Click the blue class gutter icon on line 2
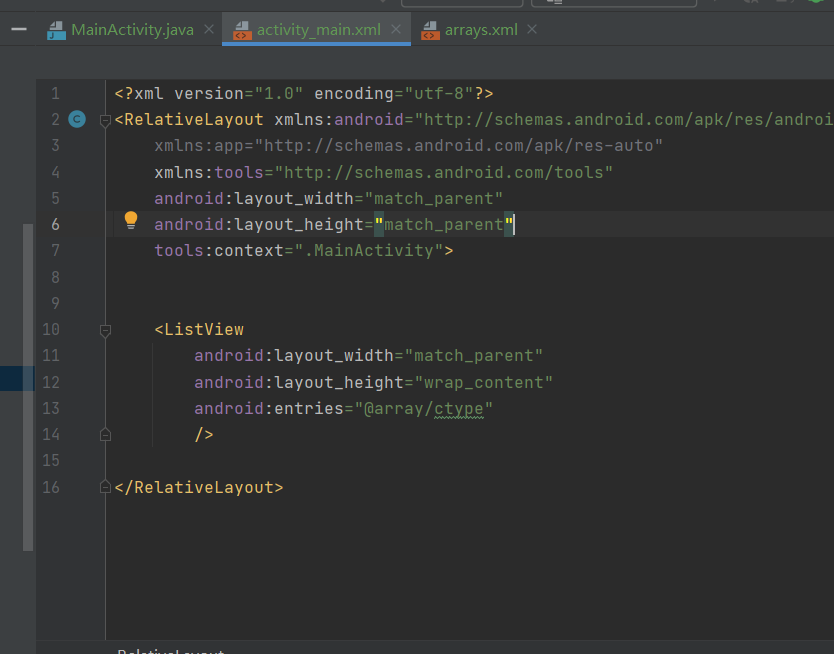Image resolution: width=834 pixels, height=654 pixels. point(77,120)
